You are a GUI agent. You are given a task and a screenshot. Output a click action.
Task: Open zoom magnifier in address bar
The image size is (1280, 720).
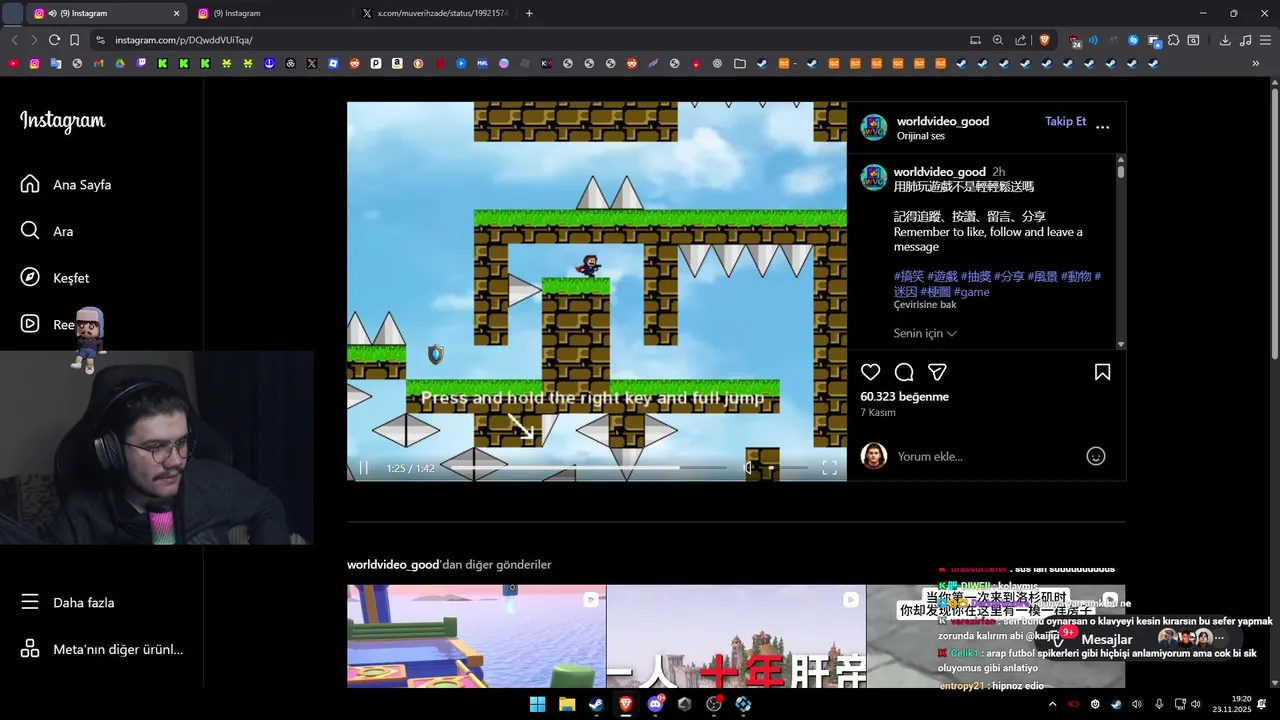click(997, 40)
